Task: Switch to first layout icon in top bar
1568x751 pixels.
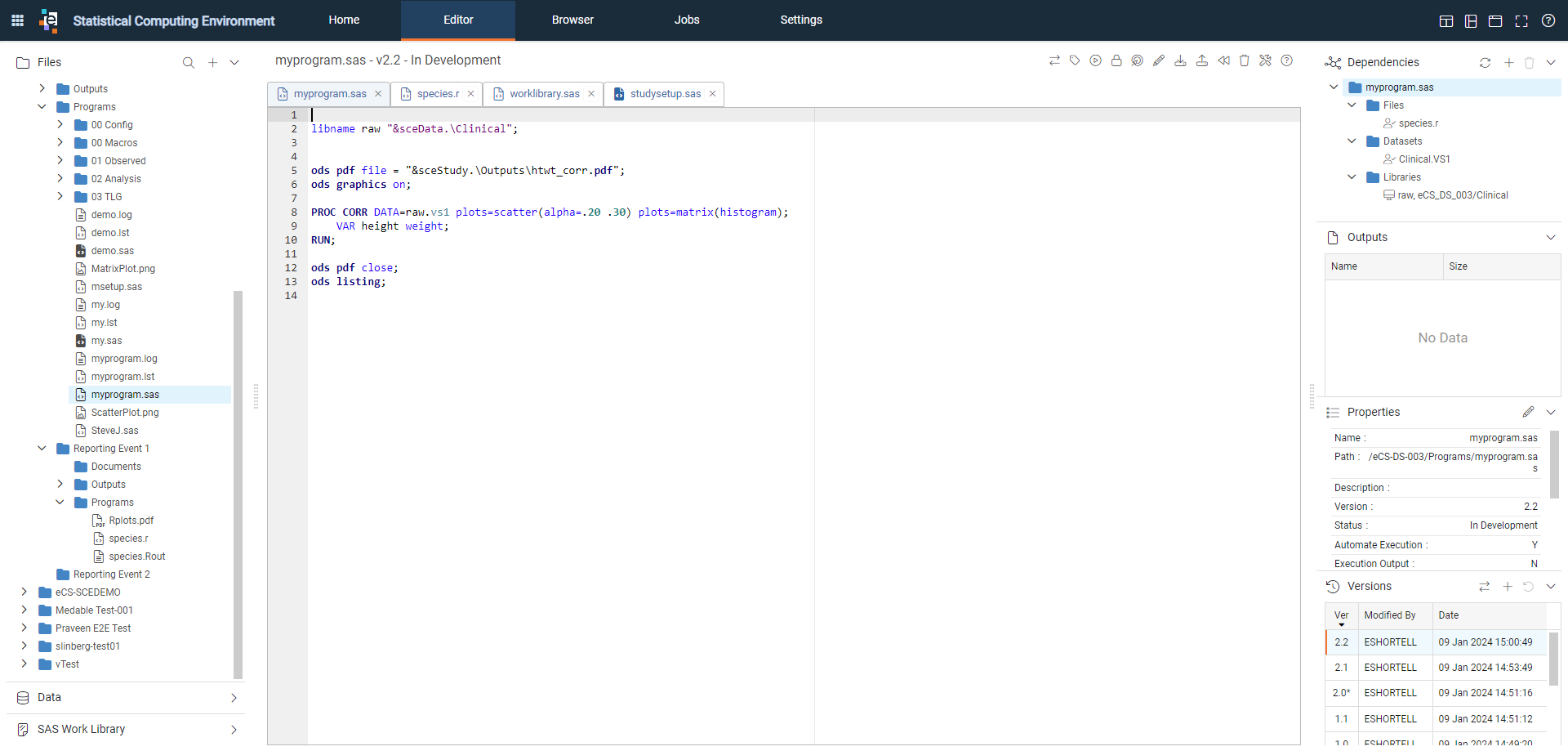Action: click(1446, 21)
